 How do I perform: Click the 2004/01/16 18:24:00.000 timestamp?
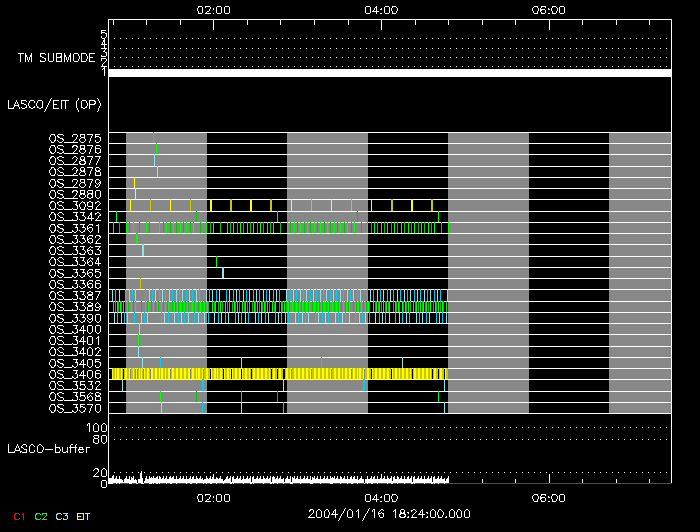point(389,513)
